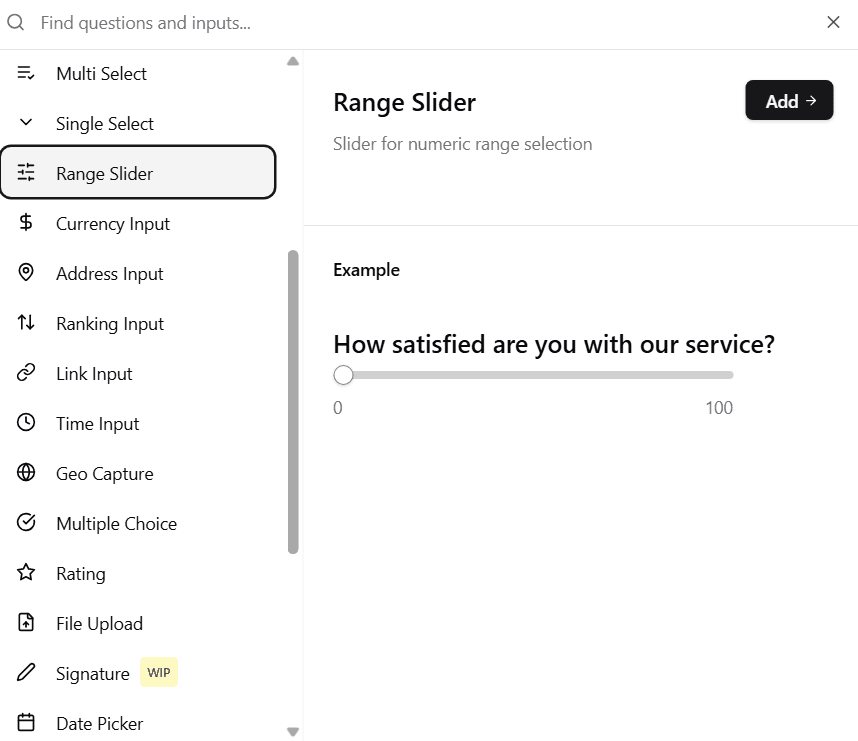Click the Signature pencil icon
The width and height of the screenshot is (858, 741).
[x=25, y=673]
